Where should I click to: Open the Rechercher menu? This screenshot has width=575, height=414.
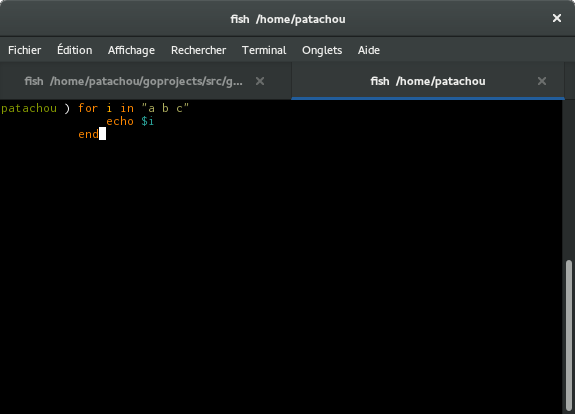tap(198, 50)
